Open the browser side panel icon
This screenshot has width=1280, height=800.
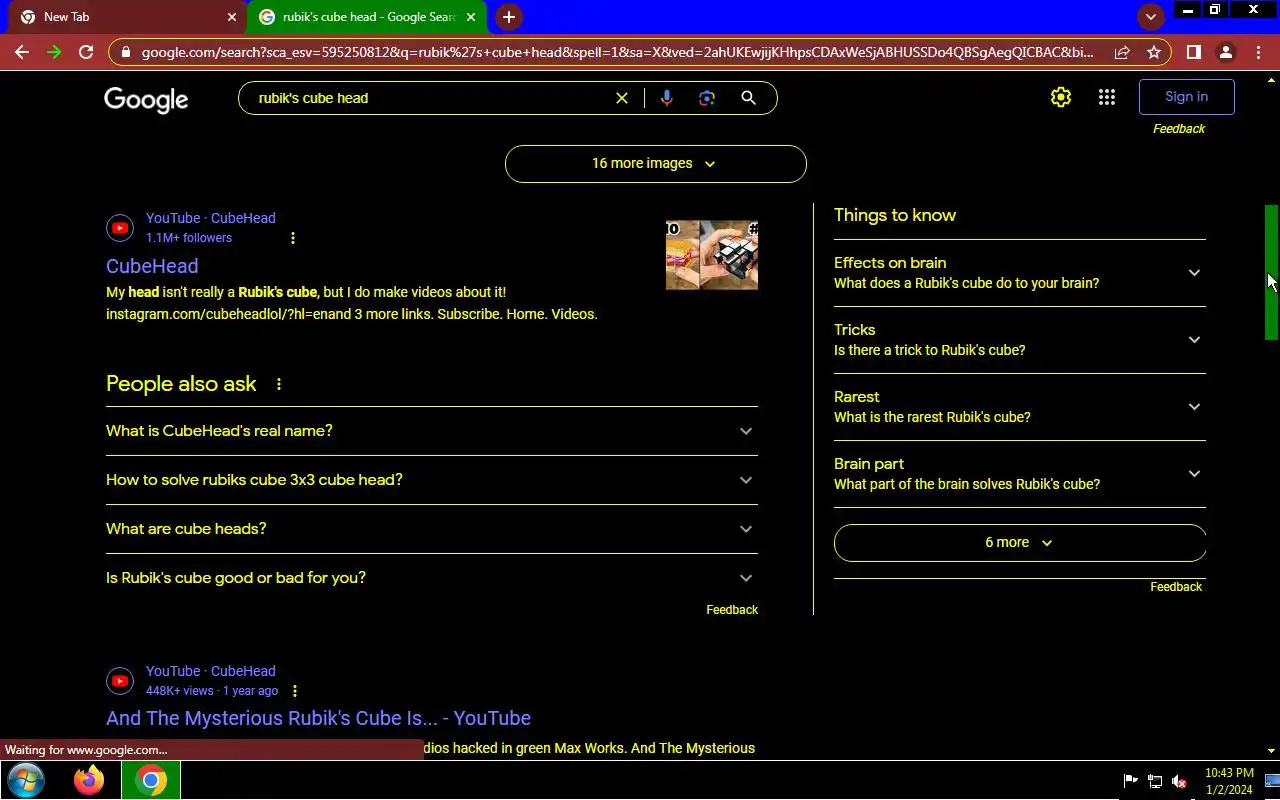1193,52
